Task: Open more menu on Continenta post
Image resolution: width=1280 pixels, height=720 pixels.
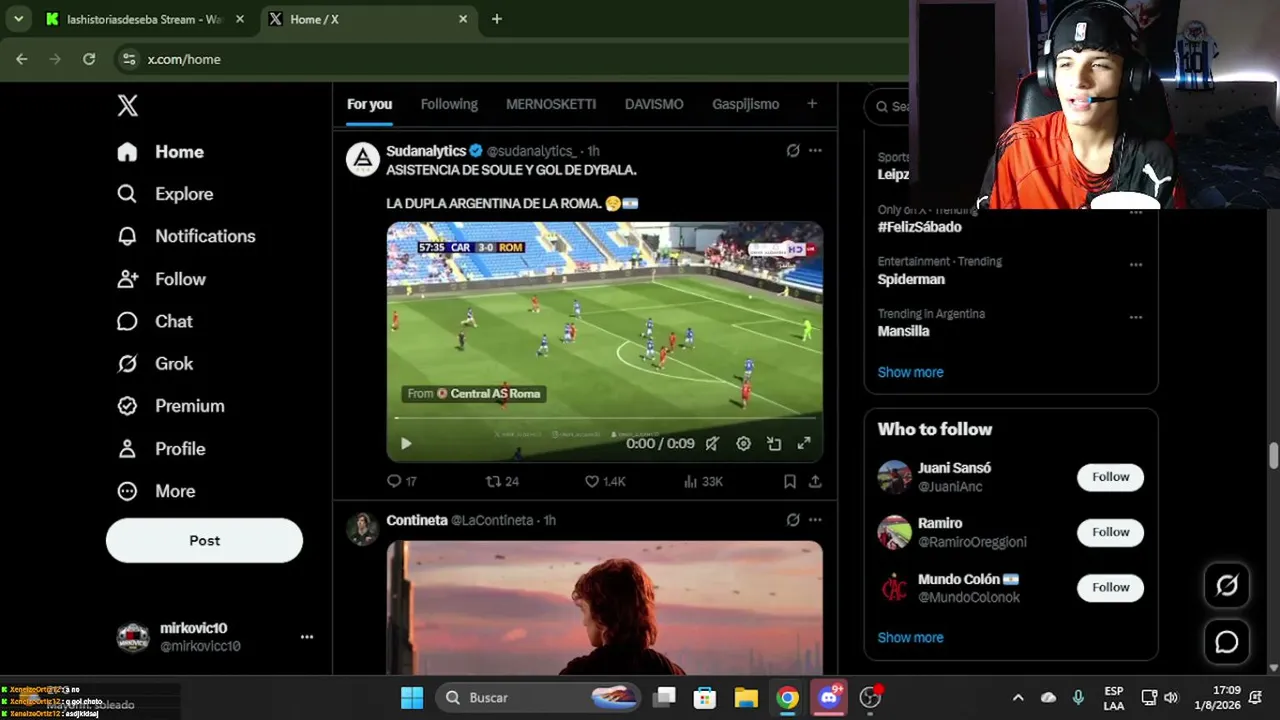Action: pos(815,520)
